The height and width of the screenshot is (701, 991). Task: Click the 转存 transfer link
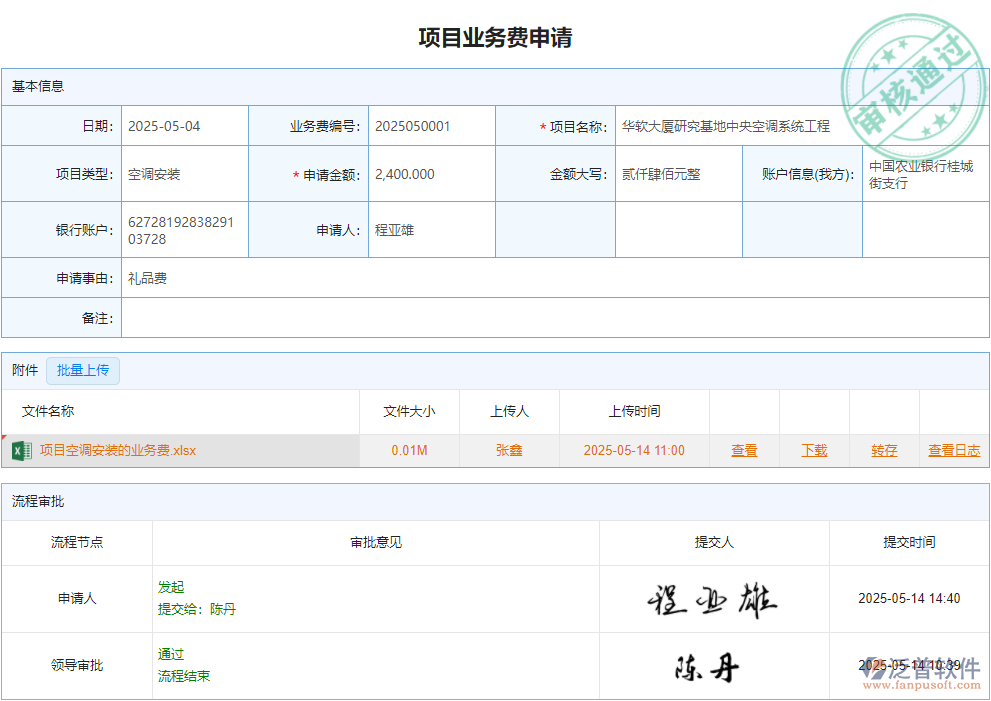(x=883, y=450)
